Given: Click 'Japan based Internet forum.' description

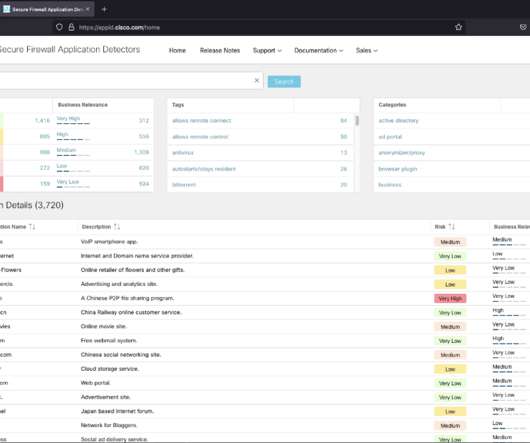Looking at the screenshot, I should pyautogui.click(x=117, y=411).
